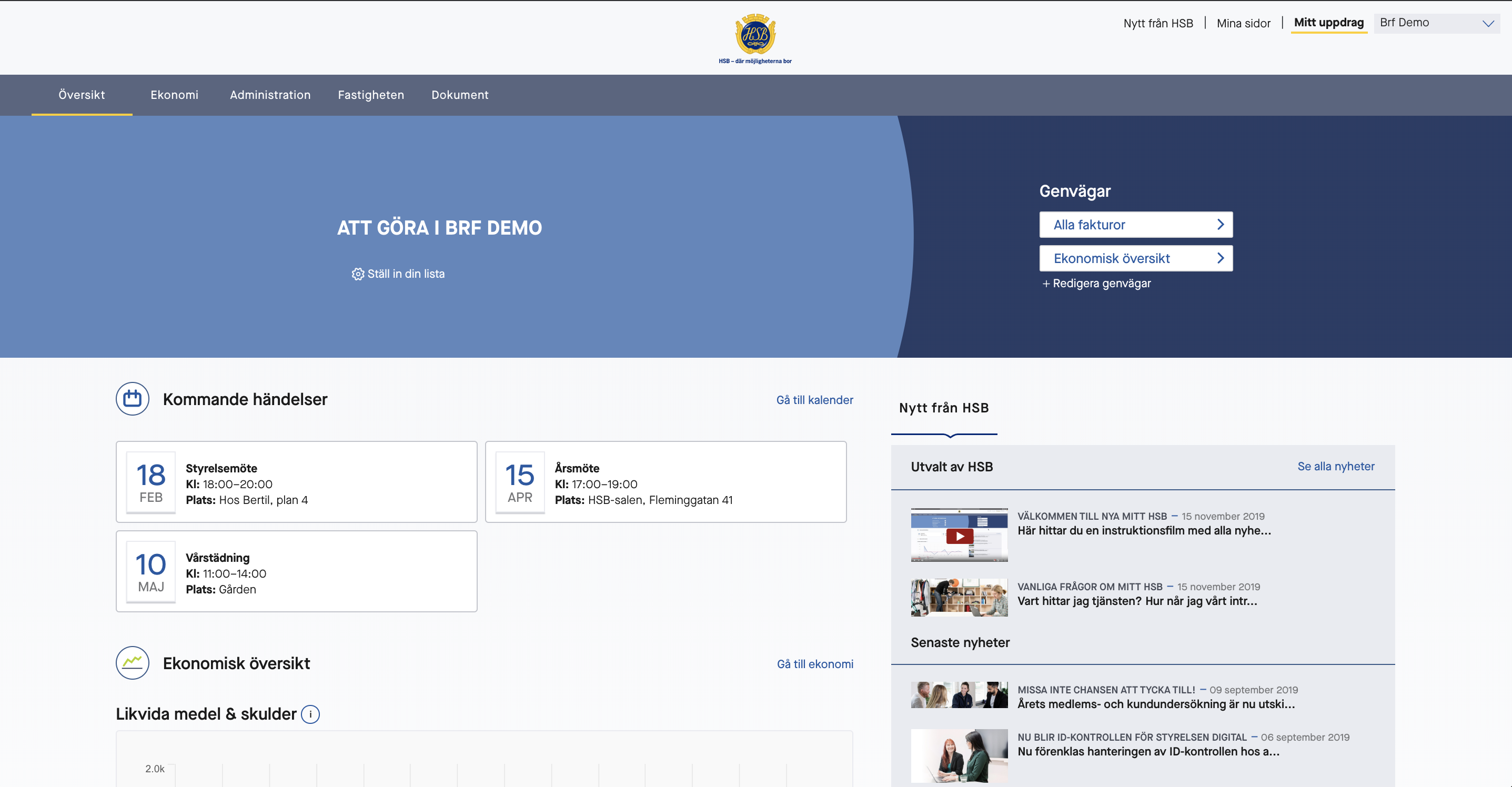Go to Nytt från HSB in the top navigation
Viewport: 1512px width, 787px height.
click(x=1158, y=24)
